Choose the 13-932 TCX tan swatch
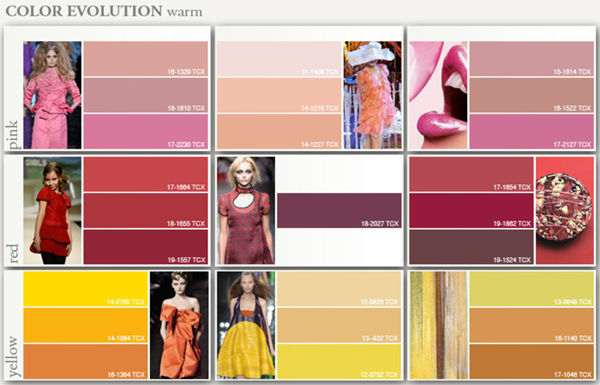The height and width of the screenshot is (385, 600). (x=339, y=325)
